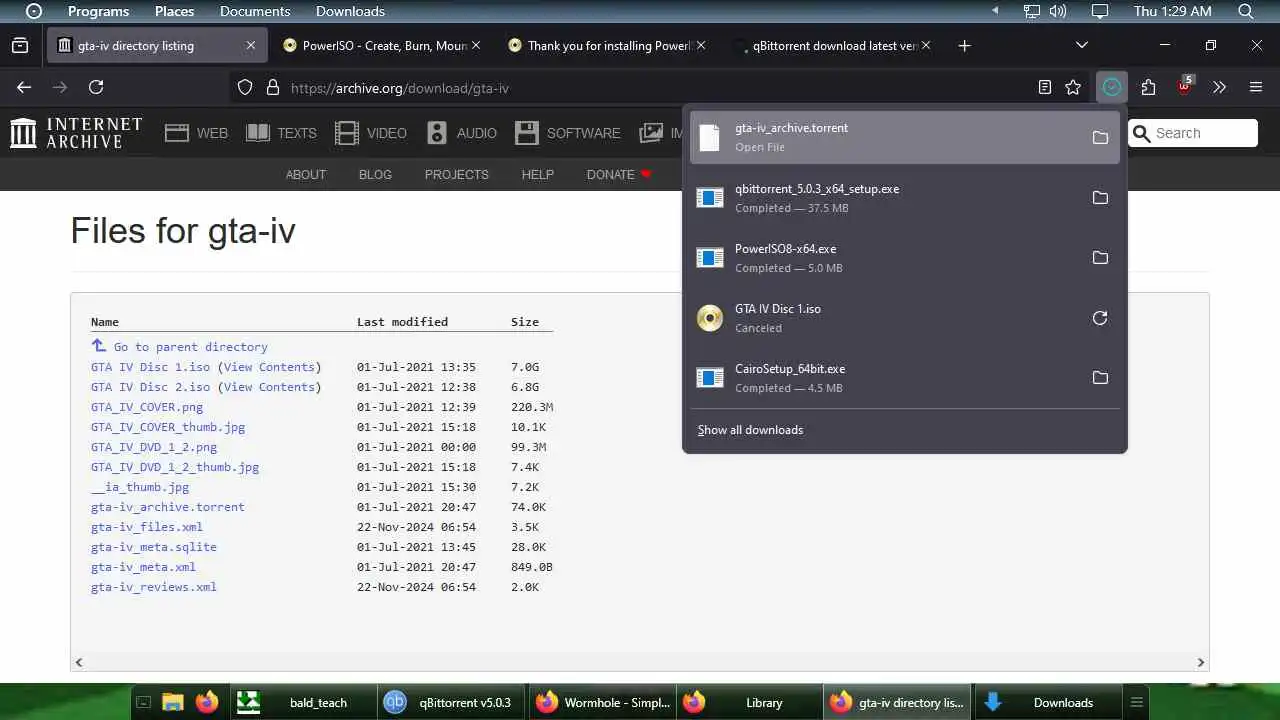Open the extensions puzzle icon
This screenshot has width=1280, height=720.
click(x=1148, y=88)
